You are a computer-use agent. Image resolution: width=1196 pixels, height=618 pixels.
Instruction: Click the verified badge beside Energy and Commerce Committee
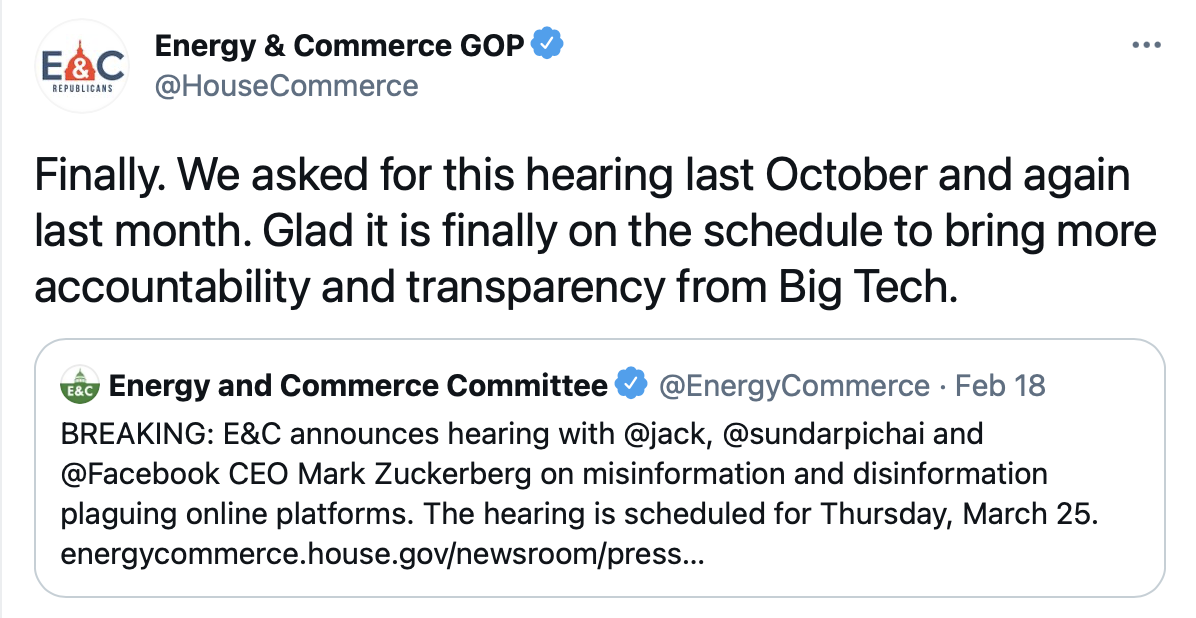[632, 385]
